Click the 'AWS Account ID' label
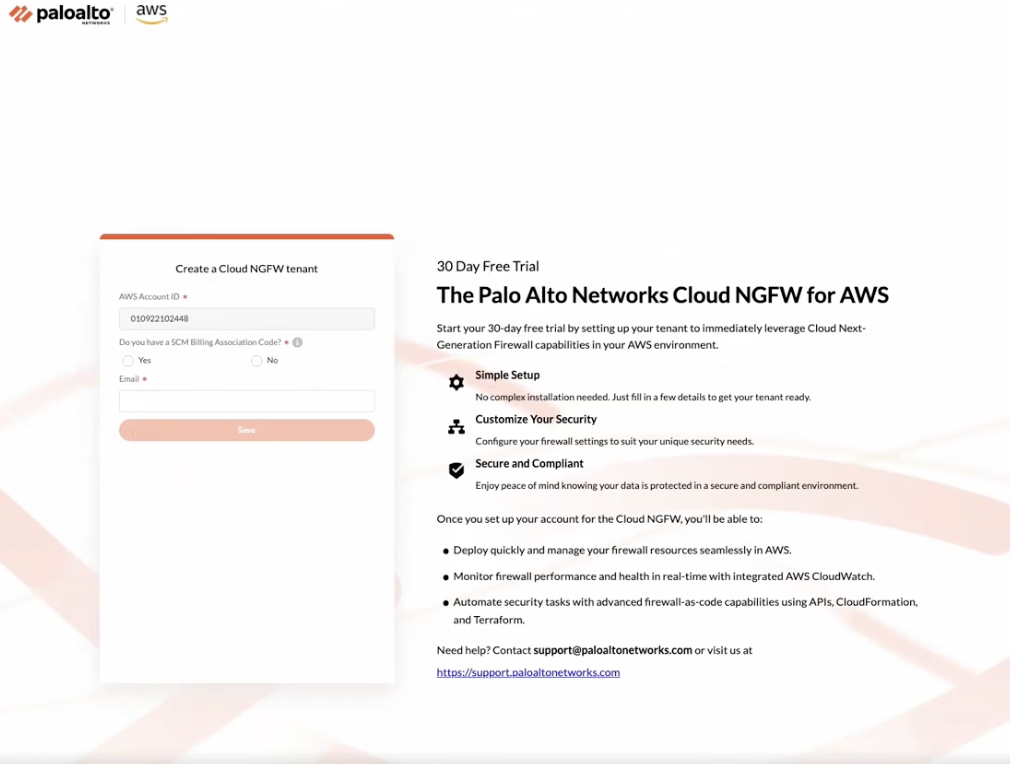Image resolution: width=1010 pixels, height=764 pixels. [149, 296]
